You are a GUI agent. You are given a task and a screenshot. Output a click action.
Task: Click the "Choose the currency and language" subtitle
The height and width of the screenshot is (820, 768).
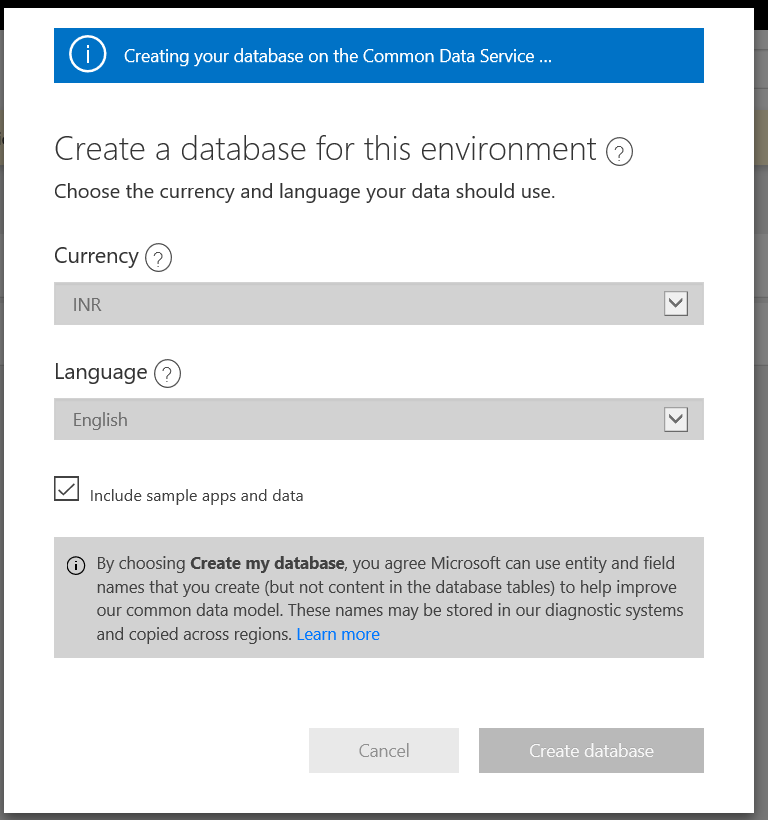pyautogui.click(x=304, y=192)
